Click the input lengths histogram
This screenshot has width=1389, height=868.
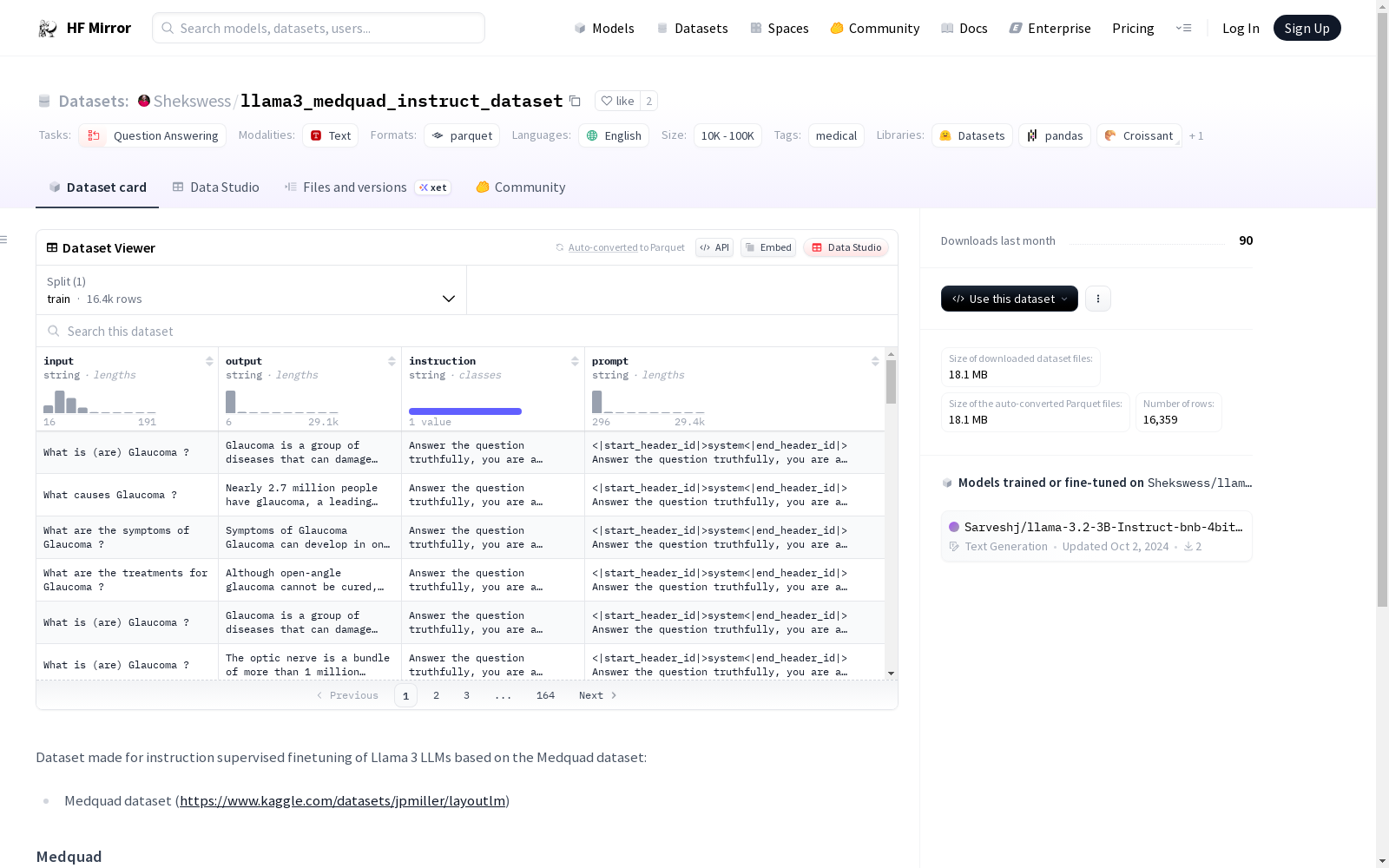click(x=100, y=402)
